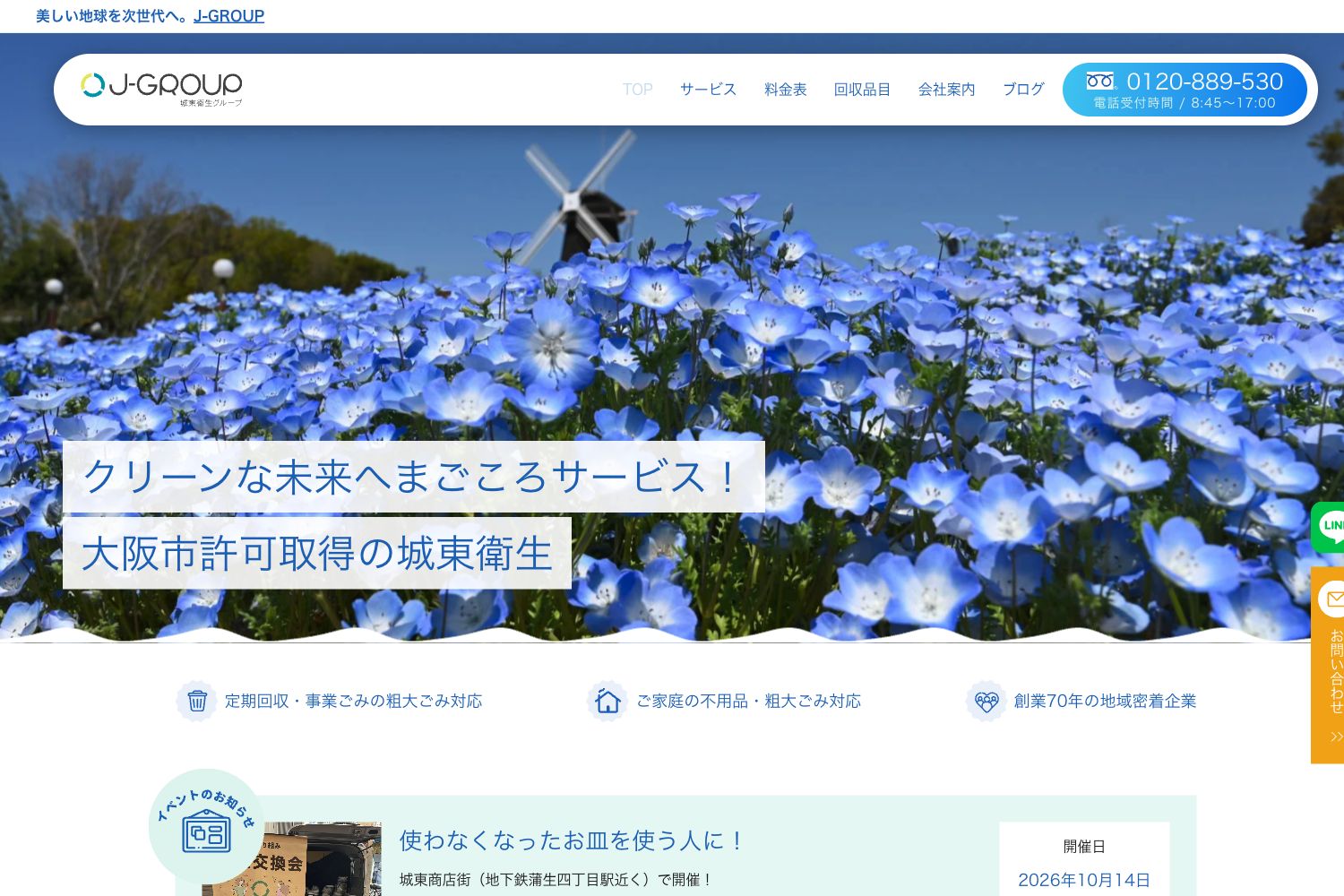Open the ブログ menu item
Image resolution: width=1344 pixels, height=896 pixels.
(1023, 90)
